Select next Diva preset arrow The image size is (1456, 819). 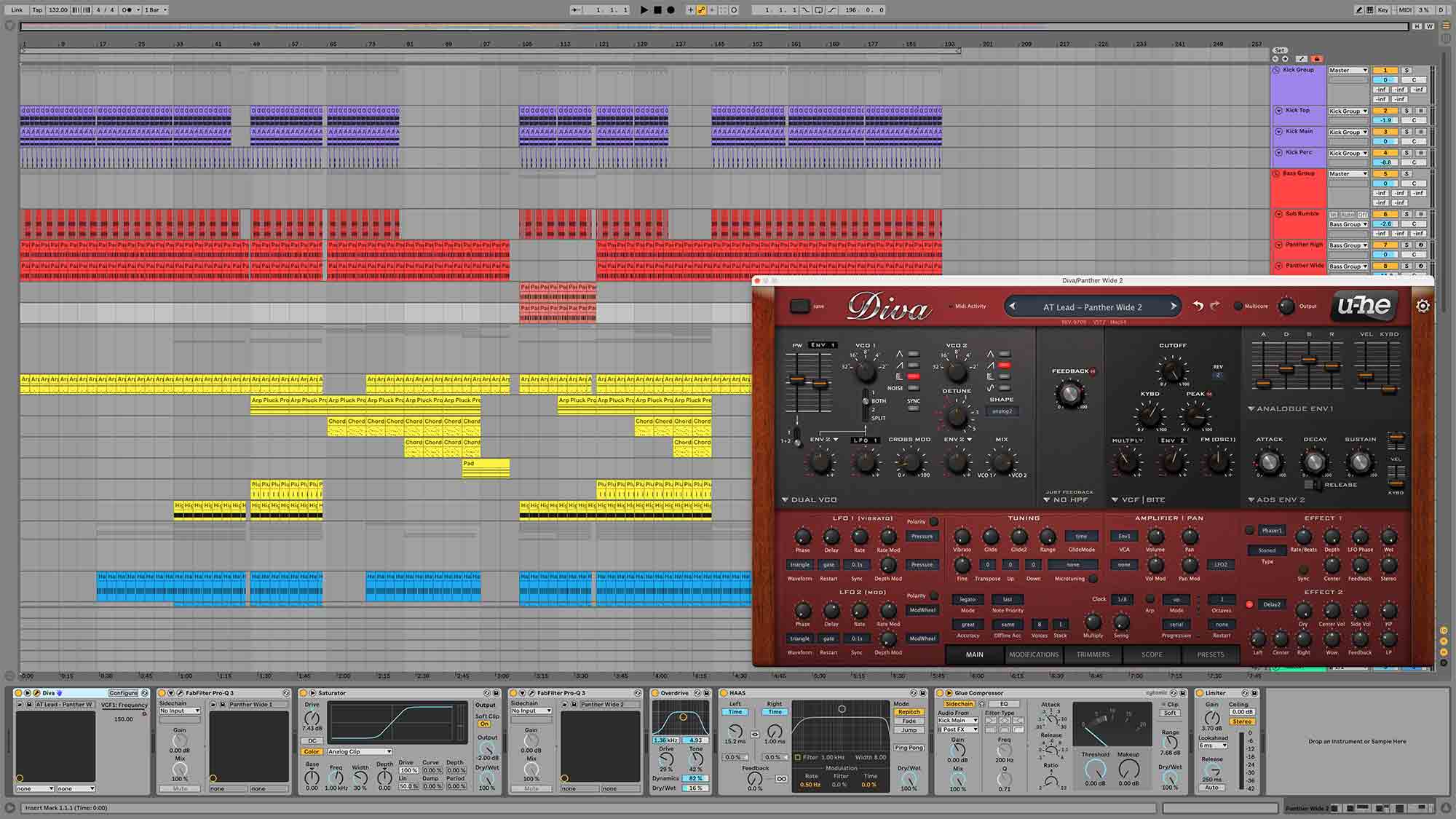pyautogui.click(x=1173, y=306)
